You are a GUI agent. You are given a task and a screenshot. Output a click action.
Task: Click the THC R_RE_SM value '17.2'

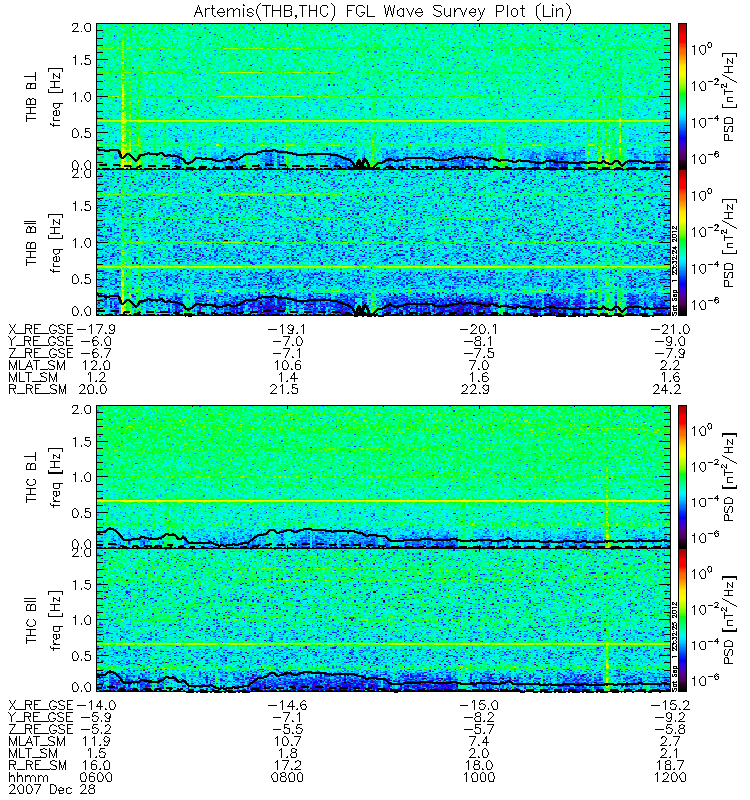click(287, 765)
